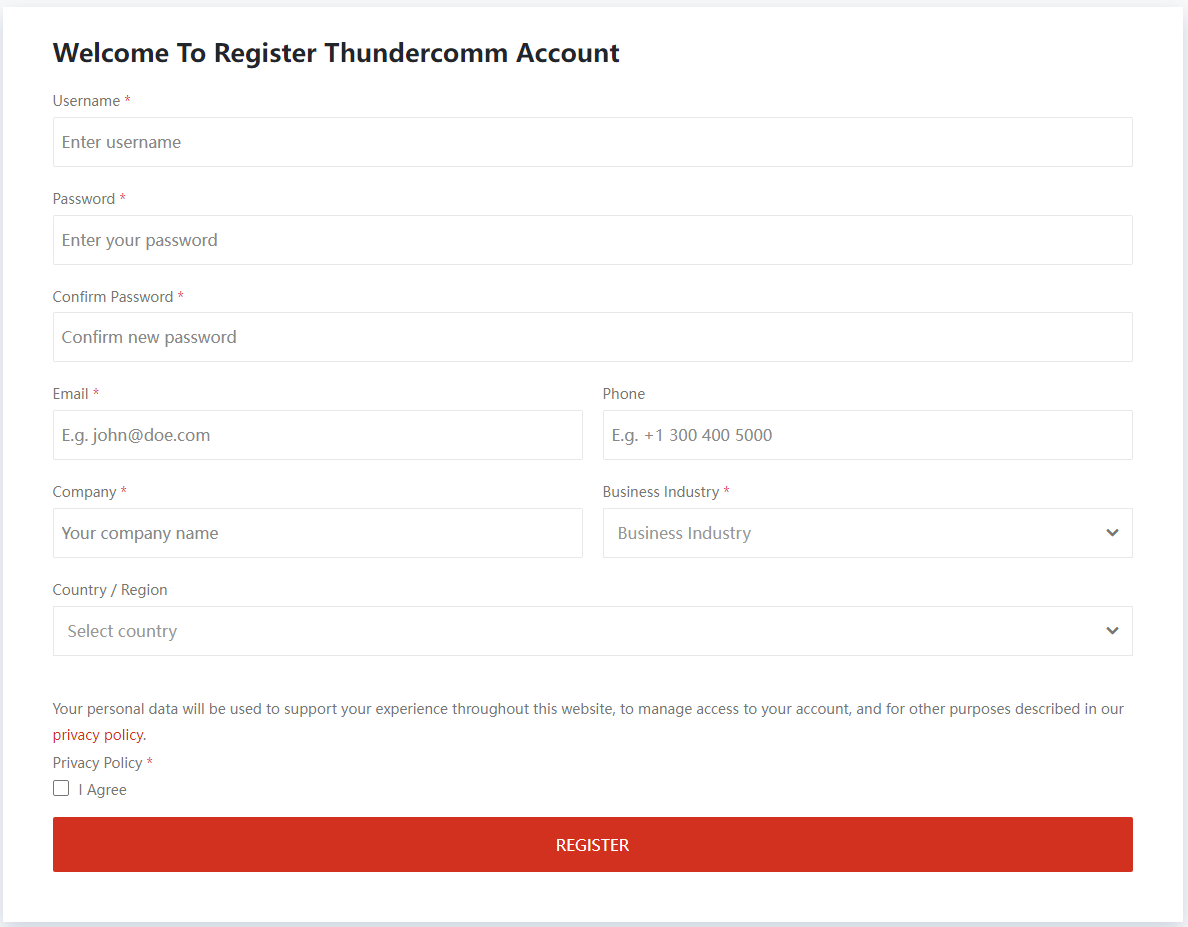
Task: Open the privacy policy link
Action: click(98, 735)
